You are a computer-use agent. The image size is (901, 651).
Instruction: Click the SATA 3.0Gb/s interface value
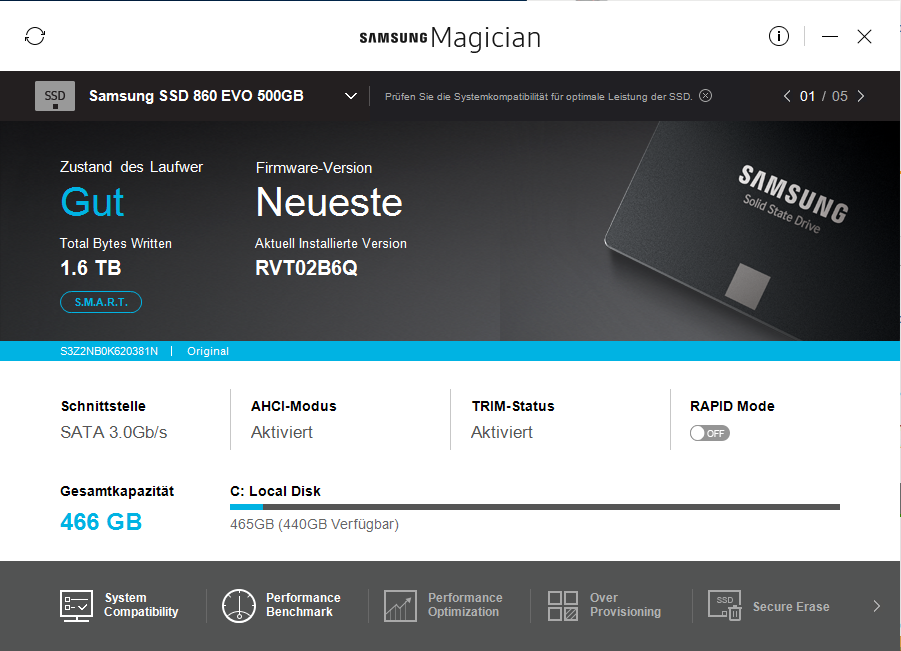coord(114,432)
